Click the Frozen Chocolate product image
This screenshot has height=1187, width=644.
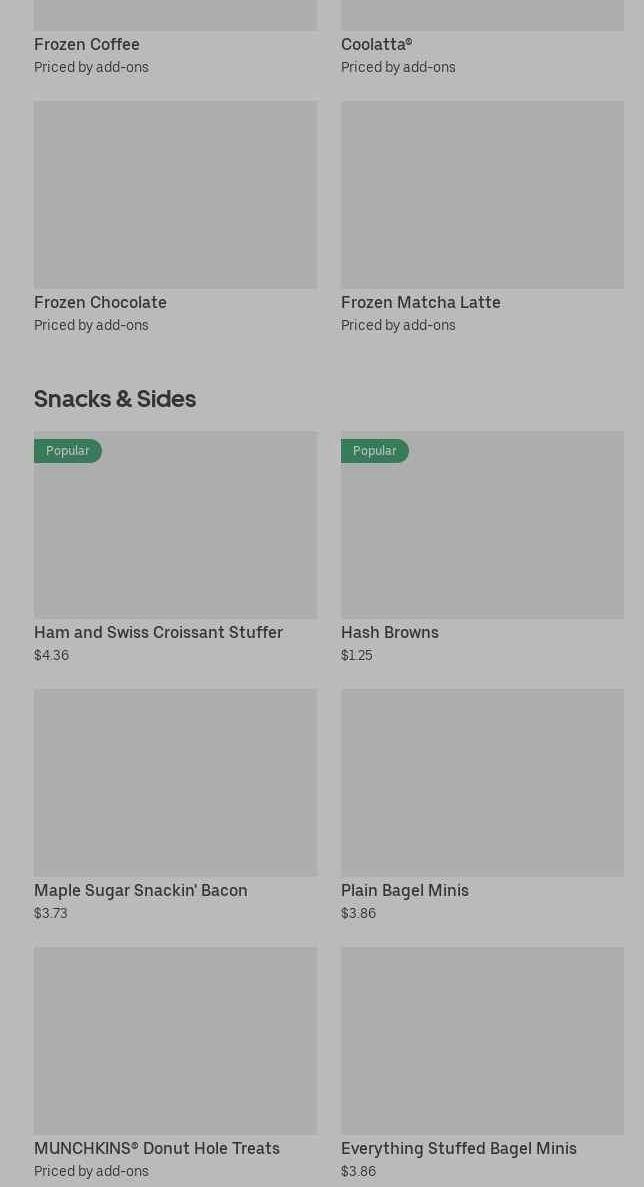coord(175,194)
